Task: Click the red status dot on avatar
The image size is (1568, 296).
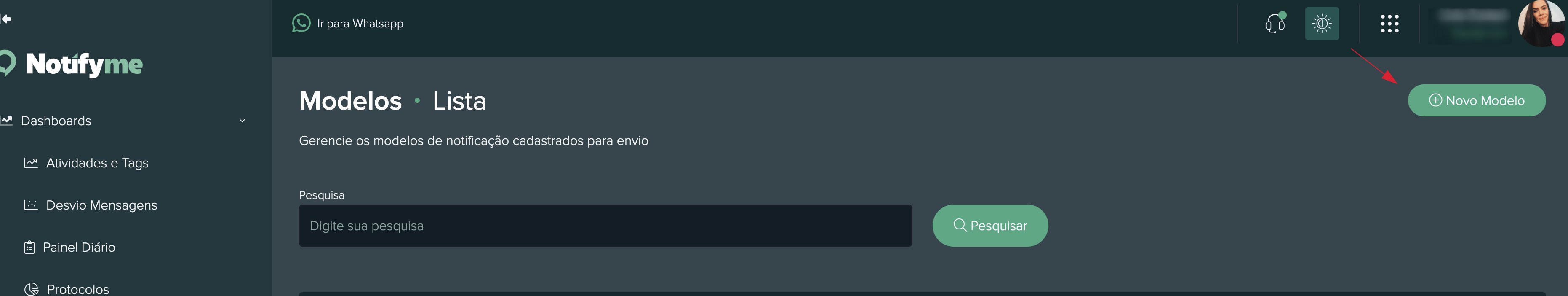Action: click(1557, 40)
